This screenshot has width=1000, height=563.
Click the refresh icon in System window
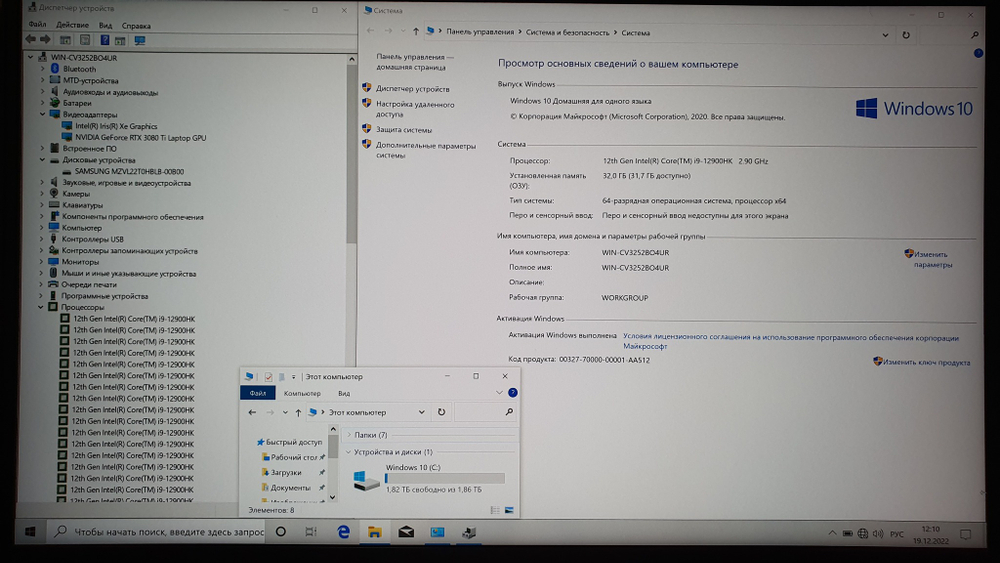906,35
